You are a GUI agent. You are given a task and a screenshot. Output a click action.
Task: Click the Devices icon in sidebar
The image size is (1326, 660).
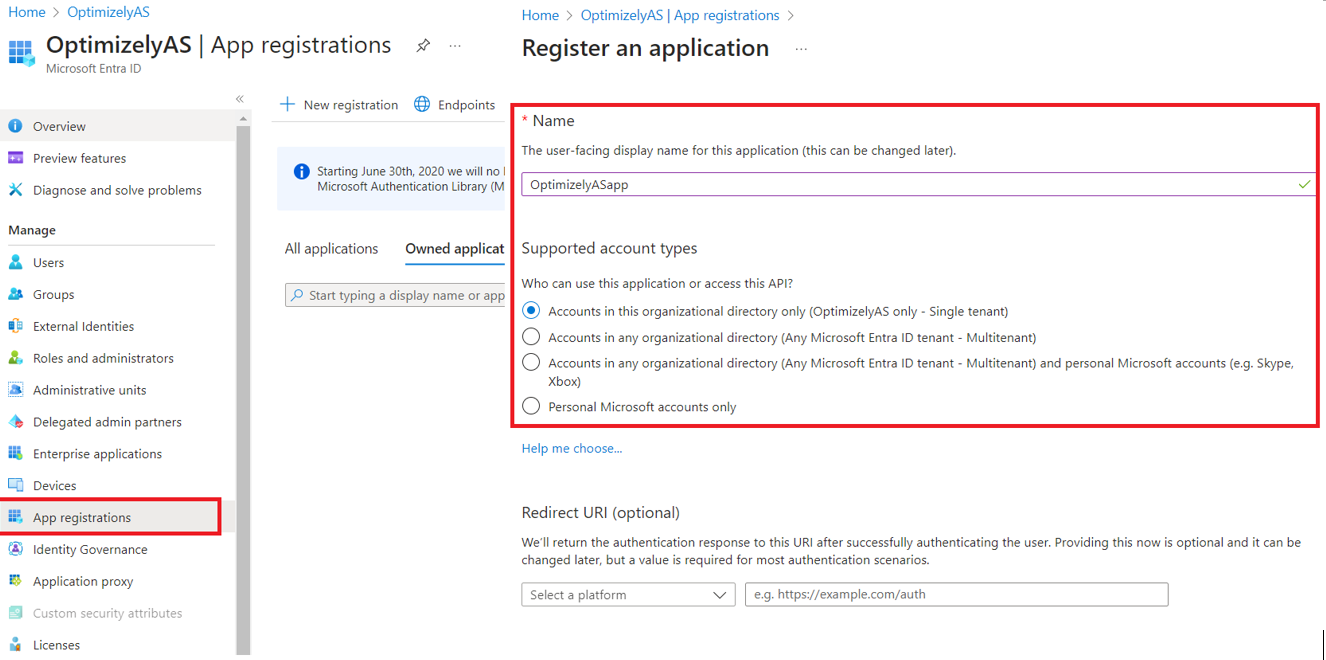(x=15, y=485)
